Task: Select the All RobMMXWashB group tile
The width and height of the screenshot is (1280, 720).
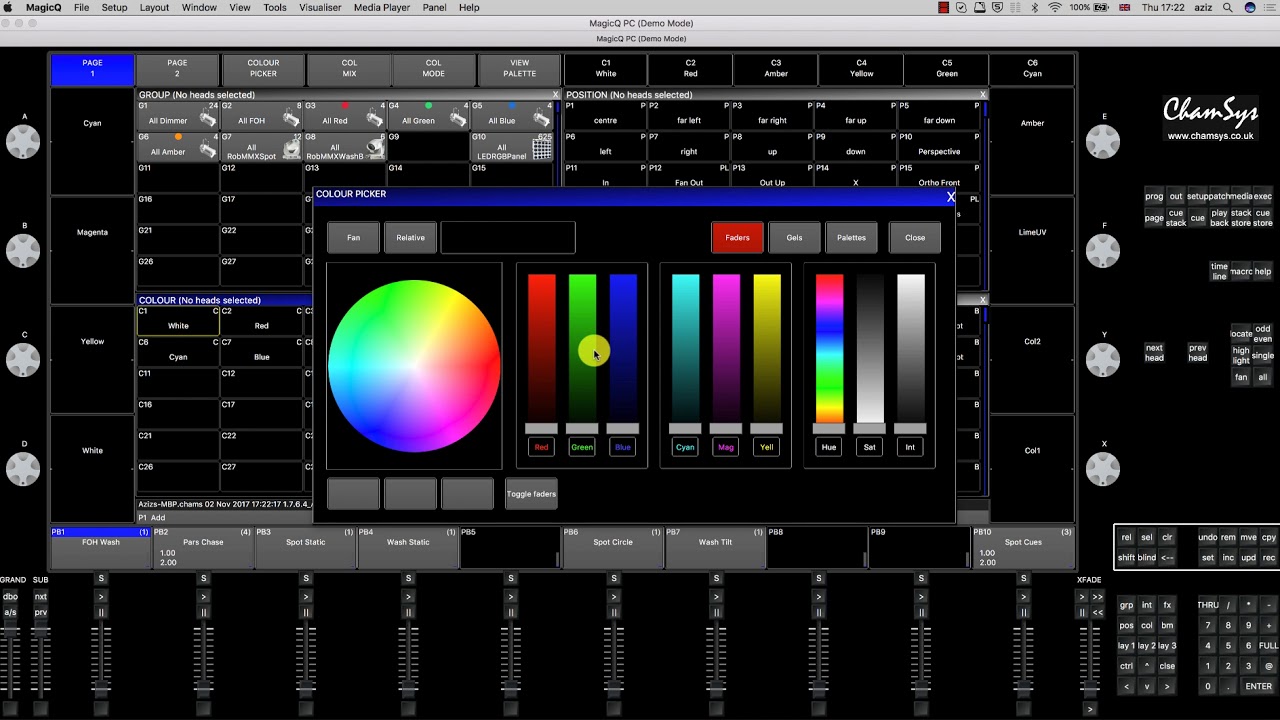Action: click(x=344, y=146)
